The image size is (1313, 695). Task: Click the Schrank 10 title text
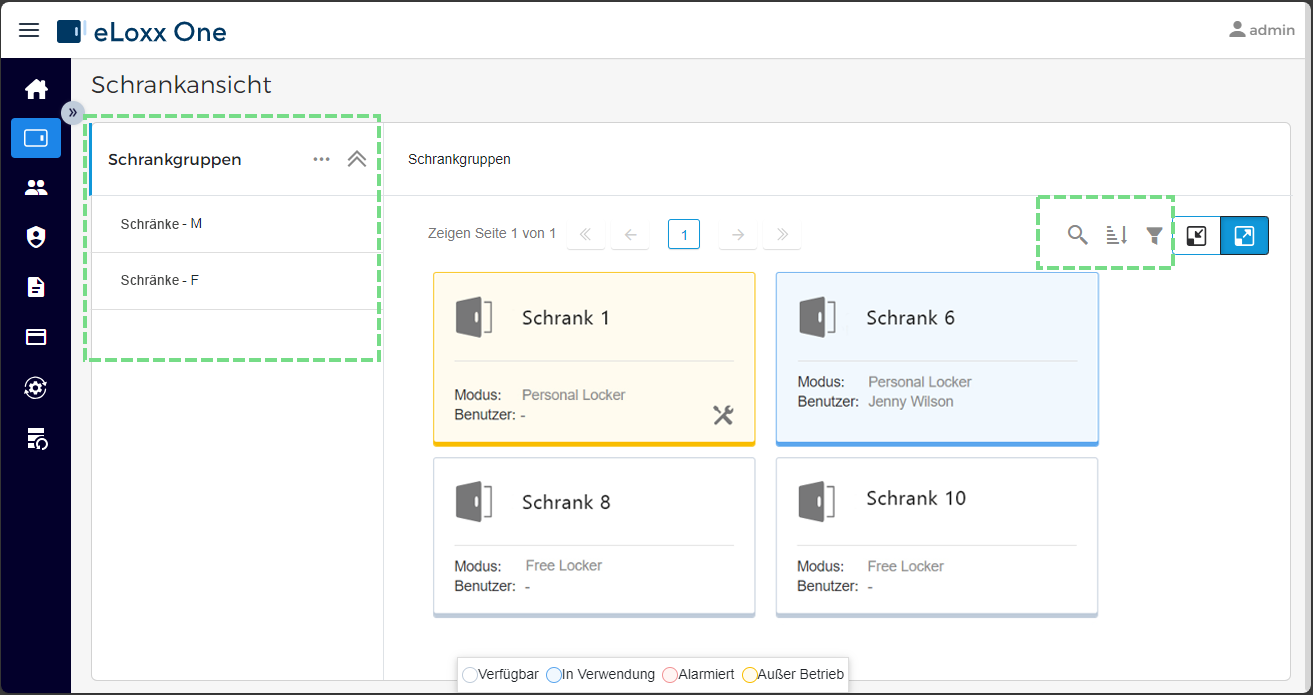click(x=916, y=498)
